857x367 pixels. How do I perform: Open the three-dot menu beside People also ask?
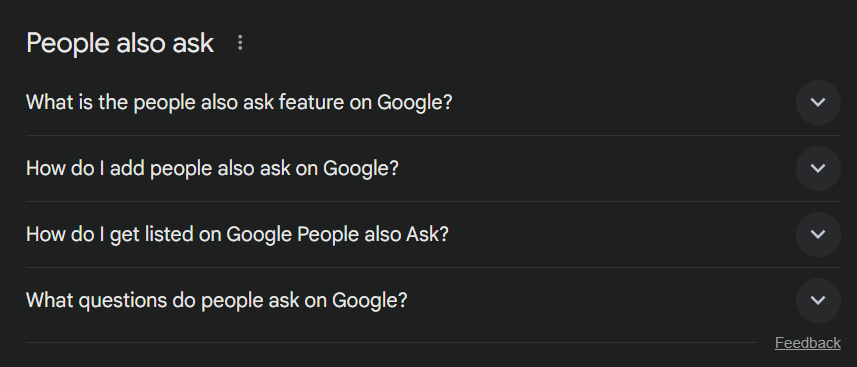(240, 43)
